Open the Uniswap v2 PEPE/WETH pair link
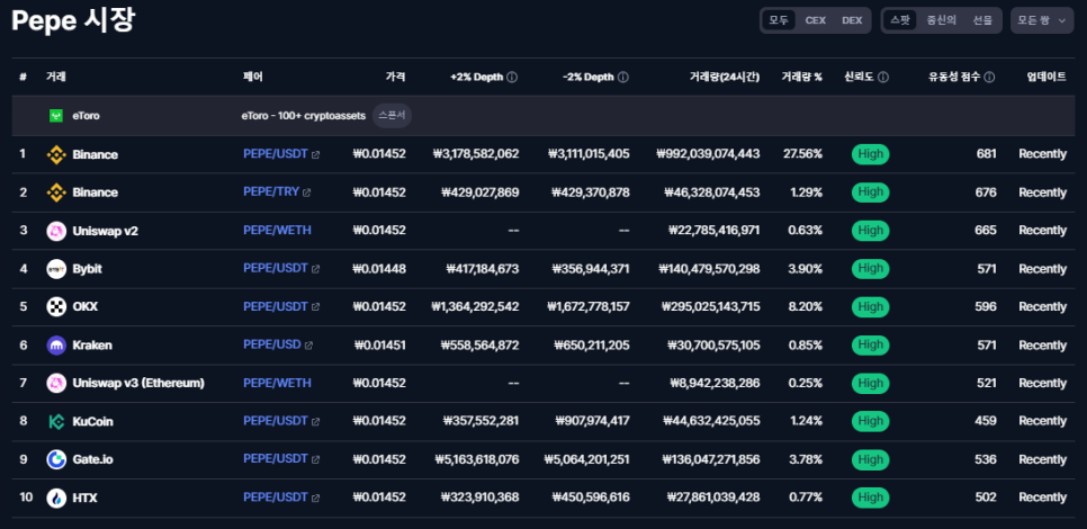 point(277,230)
